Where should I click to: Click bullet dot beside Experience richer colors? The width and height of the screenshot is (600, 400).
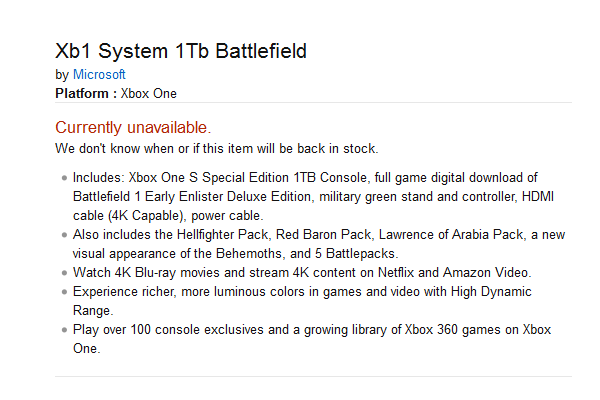tap(64, 292)
